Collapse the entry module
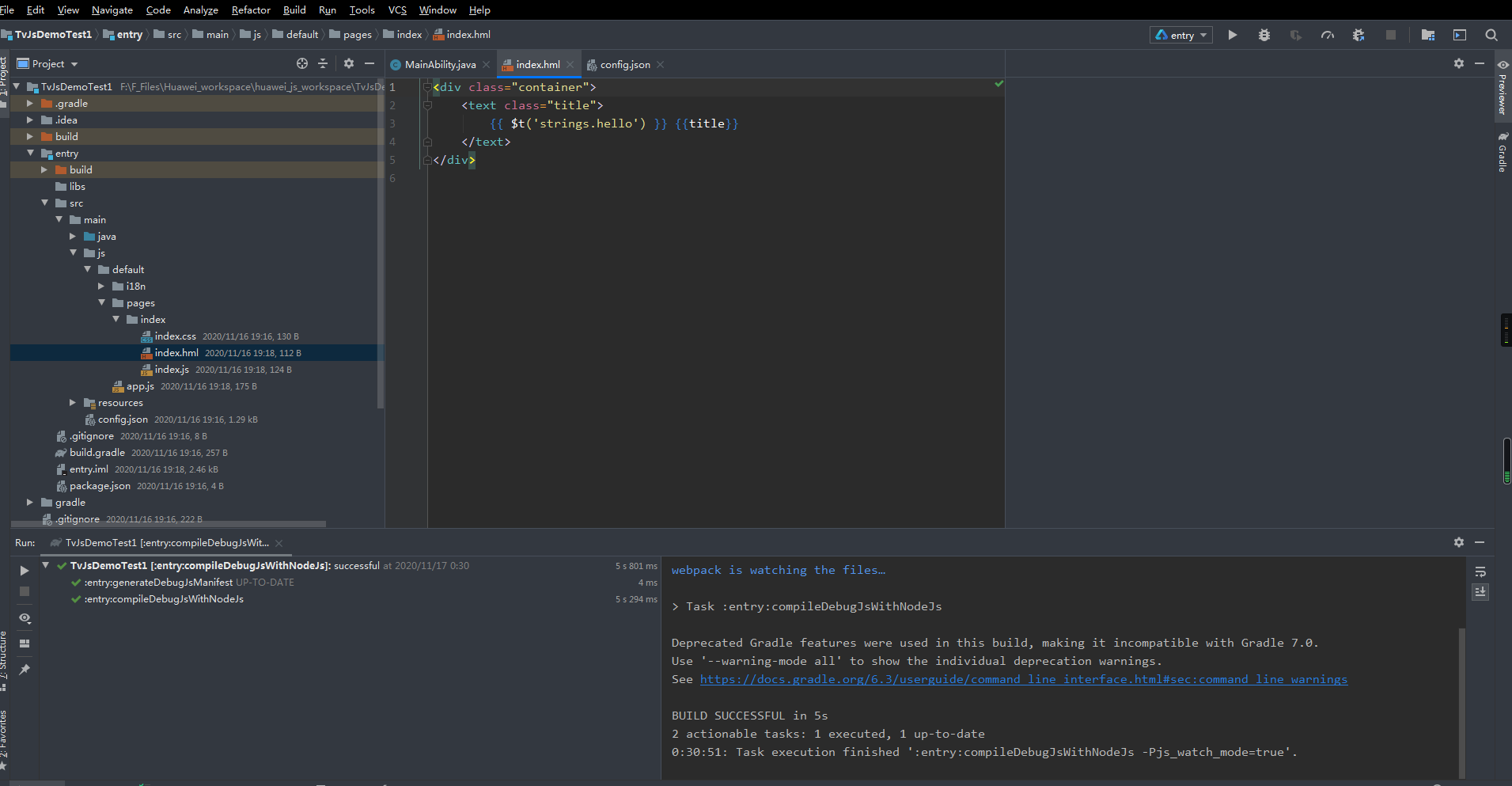Viewport: 1512px width, 786px height. [x=30, y=154]
